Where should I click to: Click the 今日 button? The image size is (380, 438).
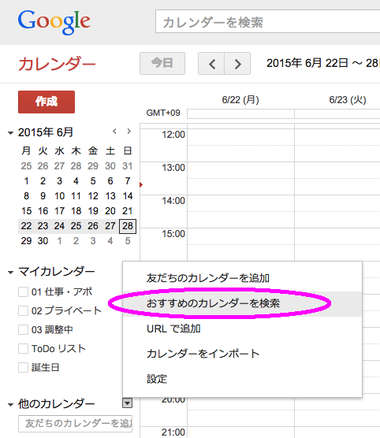pos(162,63)
